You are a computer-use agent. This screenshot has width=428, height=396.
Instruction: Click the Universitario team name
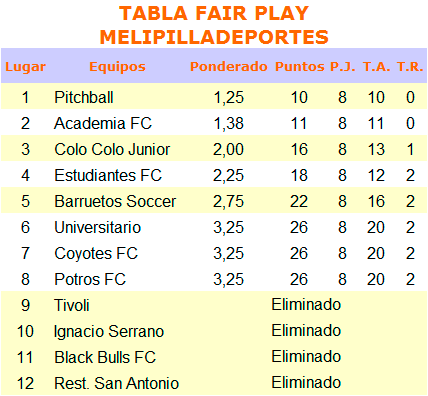click(x=98, y=227)
